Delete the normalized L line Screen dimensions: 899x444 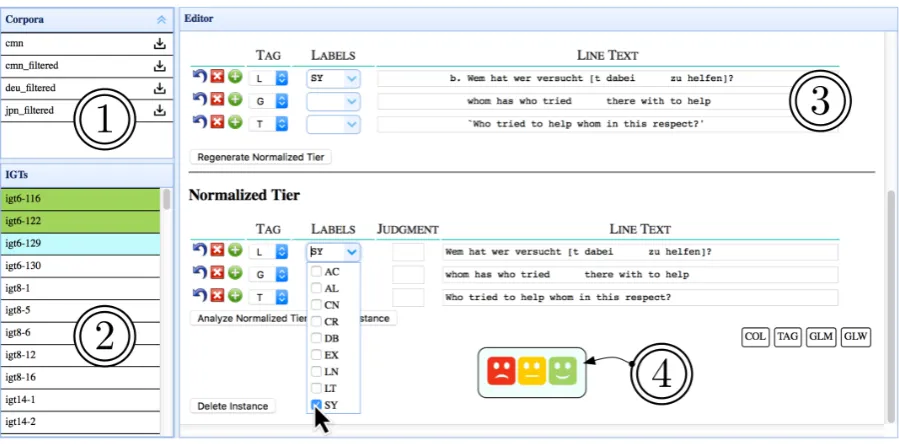(x=217, y=250)
